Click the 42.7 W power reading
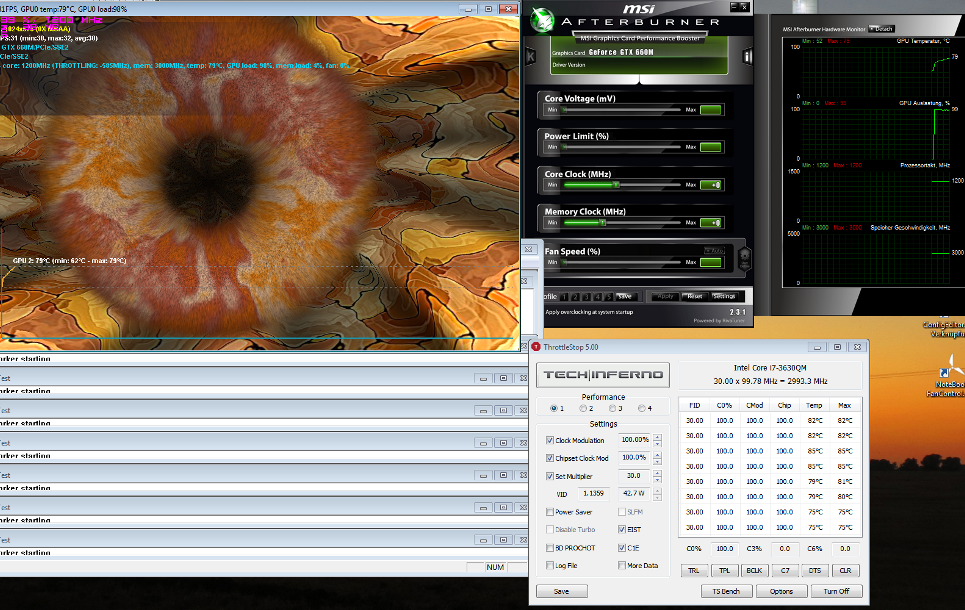 (634, 494)
